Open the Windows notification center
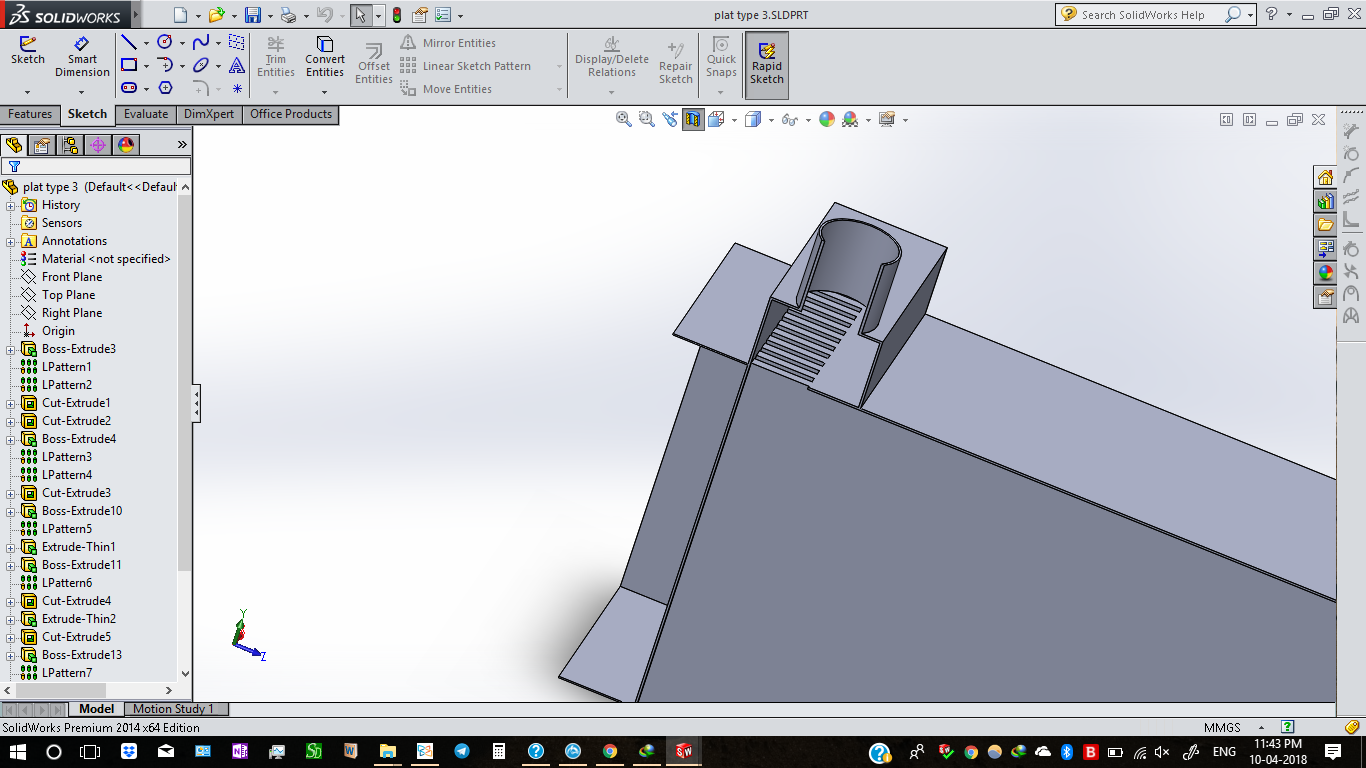The image size is (1366, 768). 1333,751
